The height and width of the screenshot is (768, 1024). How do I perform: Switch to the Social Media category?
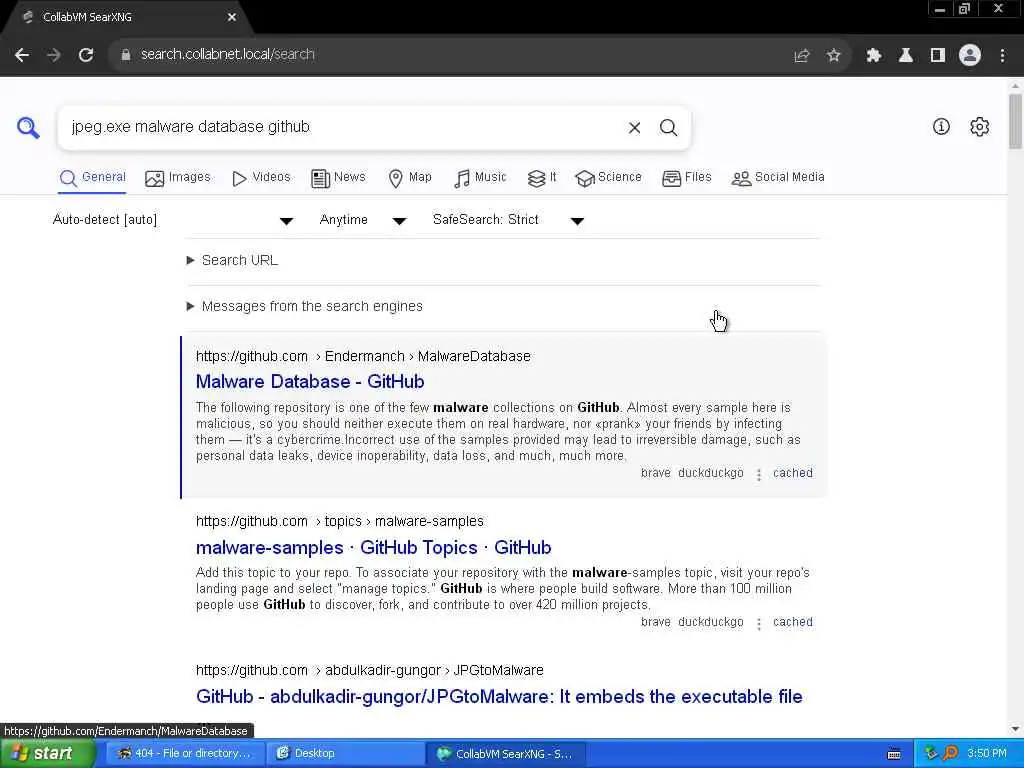coord(778,178)
